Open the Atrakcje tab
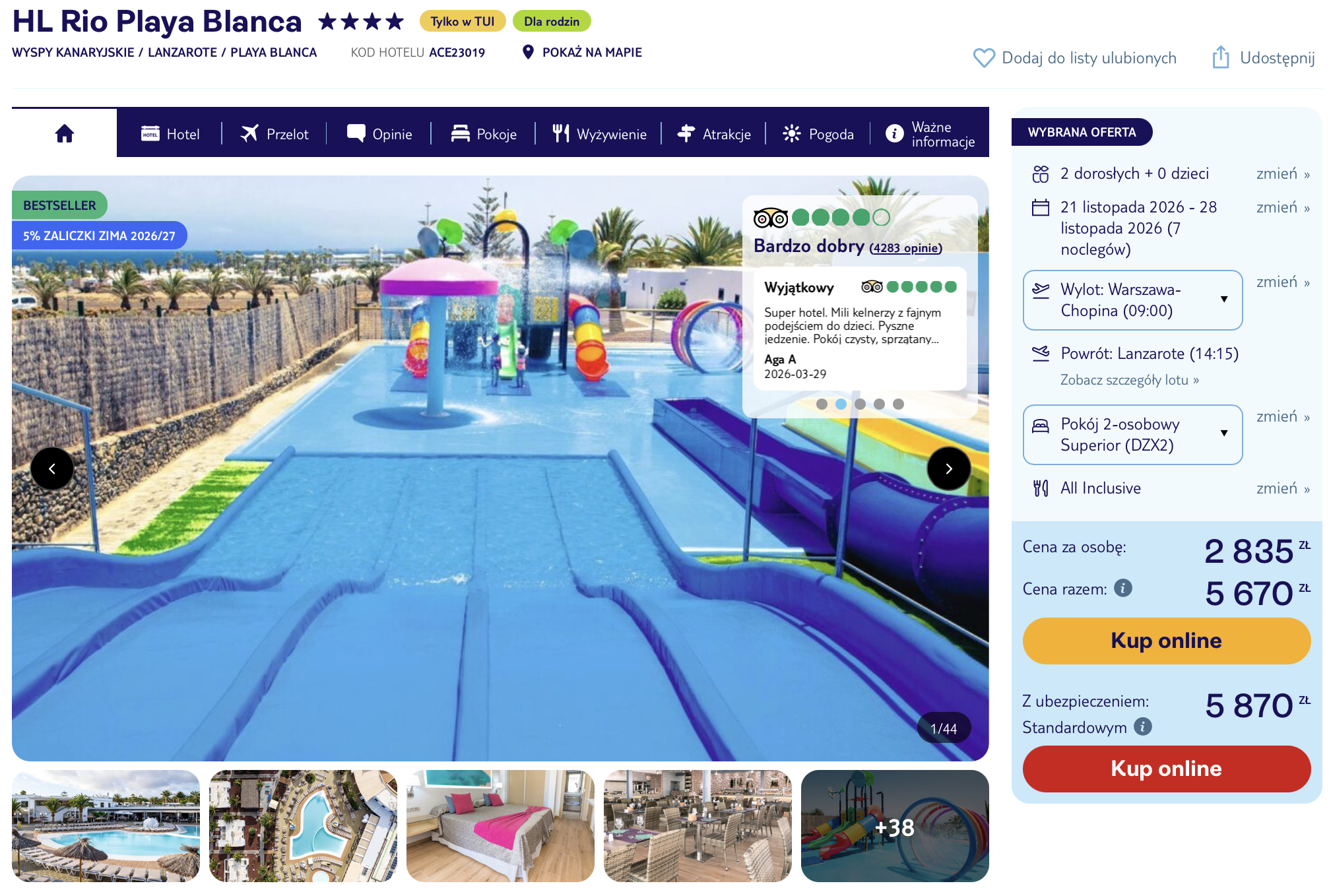Screen dimensions: 1331x896 click(x=714, y=134)
